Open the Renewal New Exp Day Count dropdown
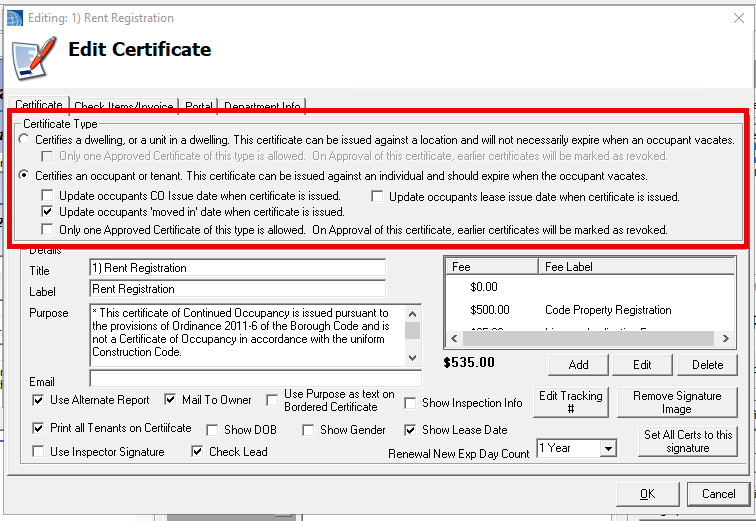The height and width of the screenshot is (521, 756). 608,449
